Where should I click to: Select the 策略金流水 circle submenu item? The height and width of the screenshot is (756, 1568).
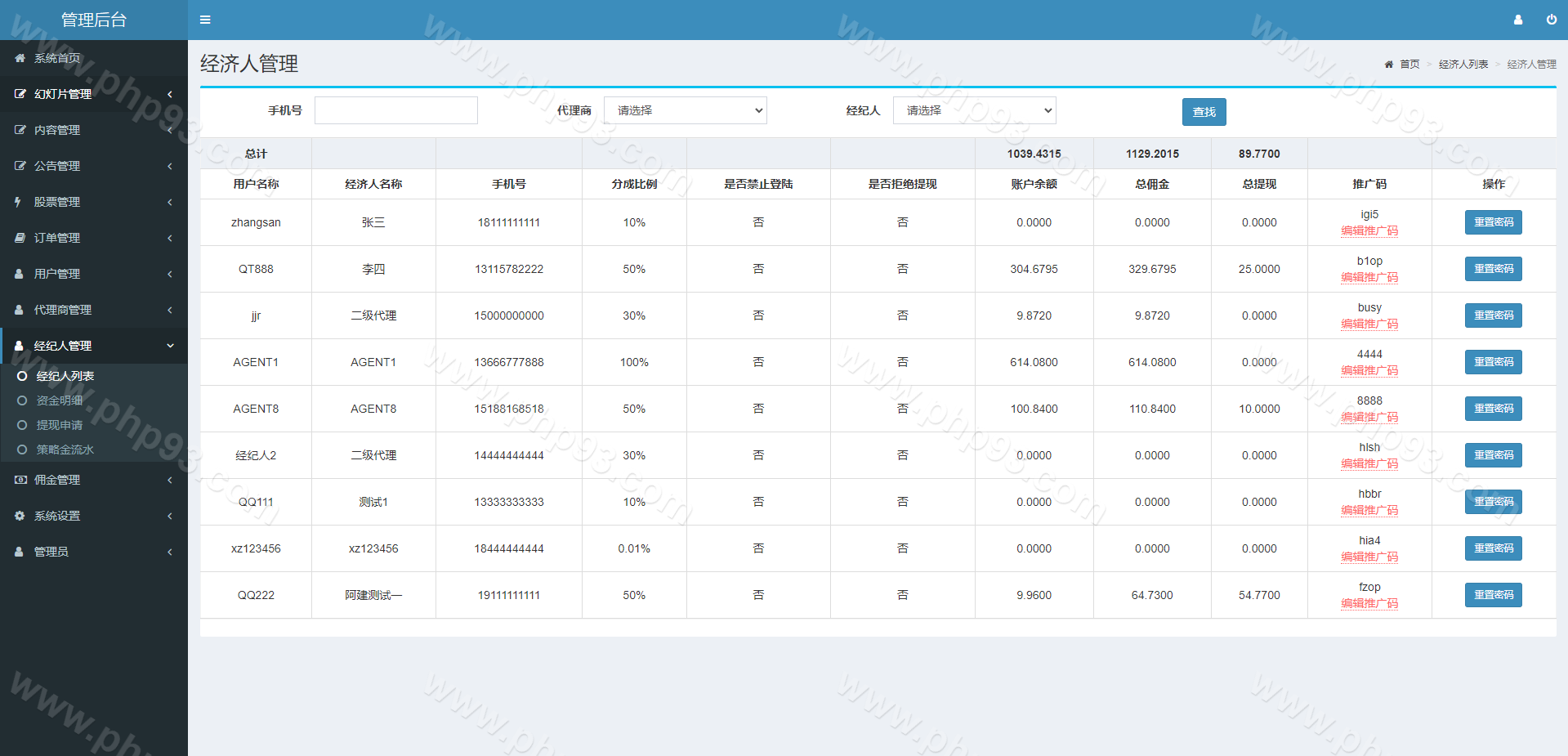click(65, 450)
